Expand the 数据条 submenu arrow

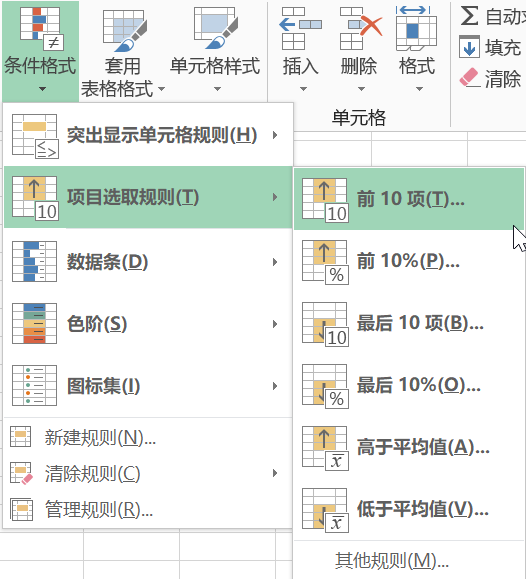coord(275,262)
